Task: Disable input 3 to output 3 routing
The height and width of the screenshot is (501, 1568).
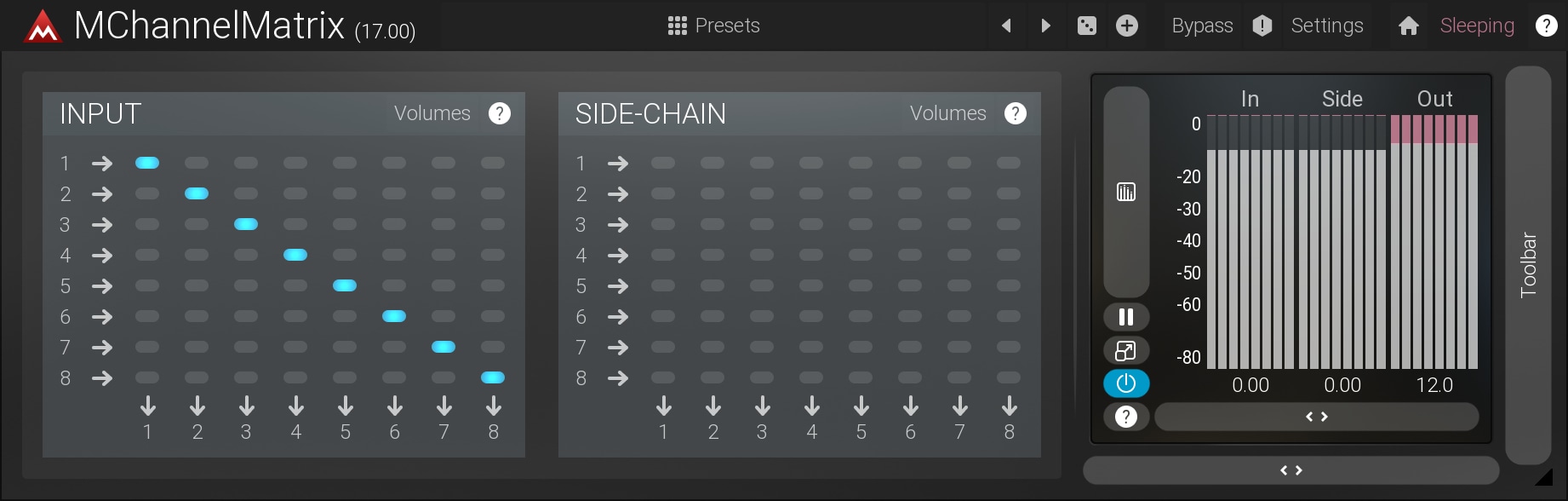Action: [x=246, y=224]
